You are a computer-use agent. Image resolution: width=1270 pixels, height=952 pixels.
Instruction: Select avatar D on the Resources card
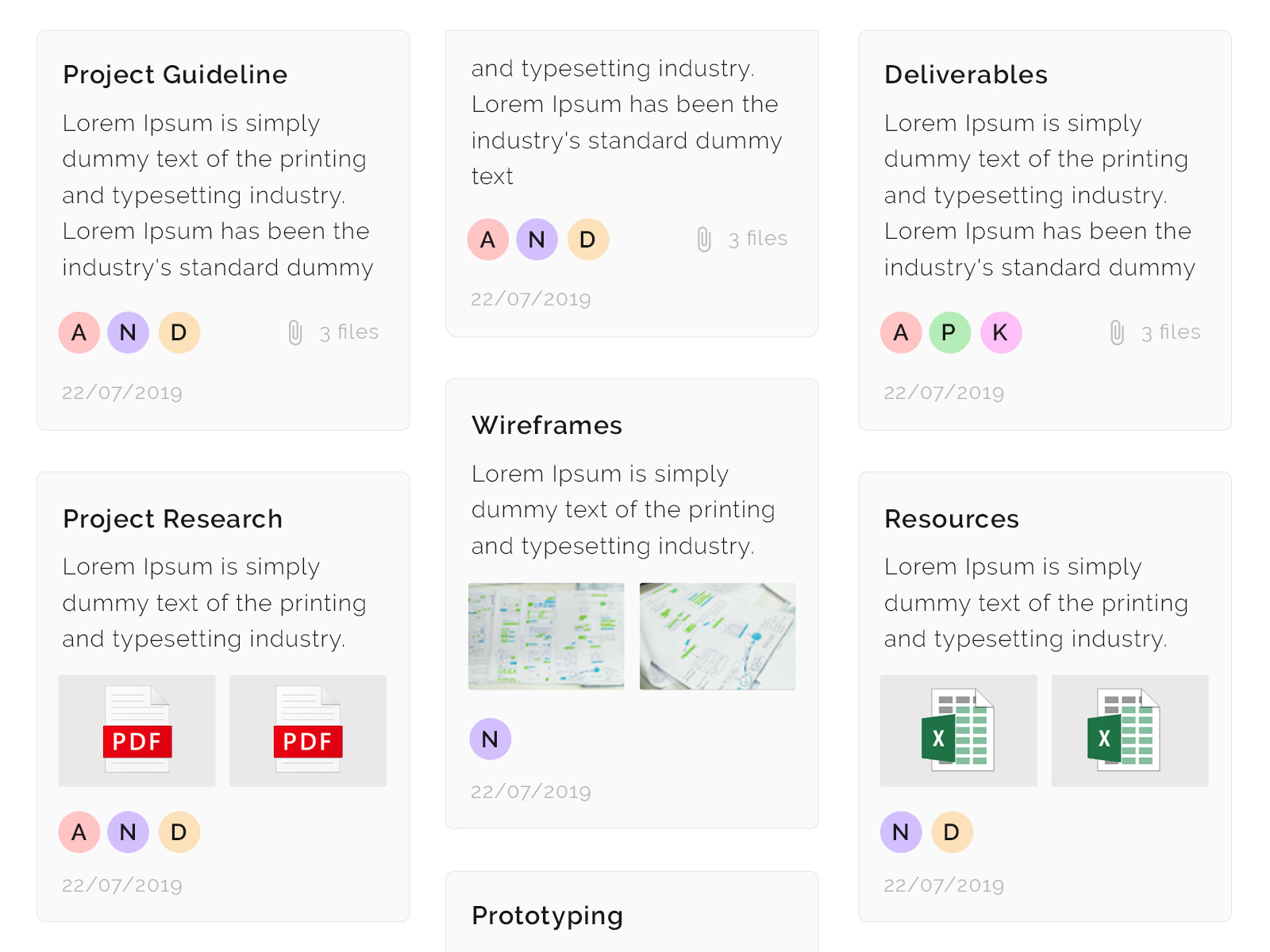[953, 832]
